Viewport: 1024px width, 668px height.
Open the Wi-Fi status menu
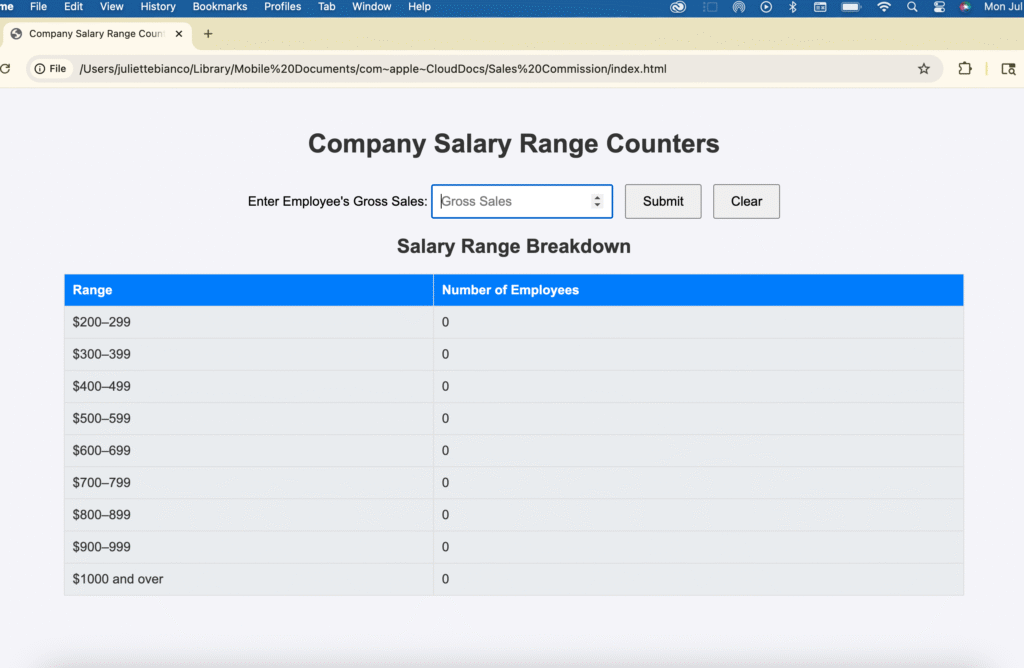pyautogui.click(x=883, y=7)
